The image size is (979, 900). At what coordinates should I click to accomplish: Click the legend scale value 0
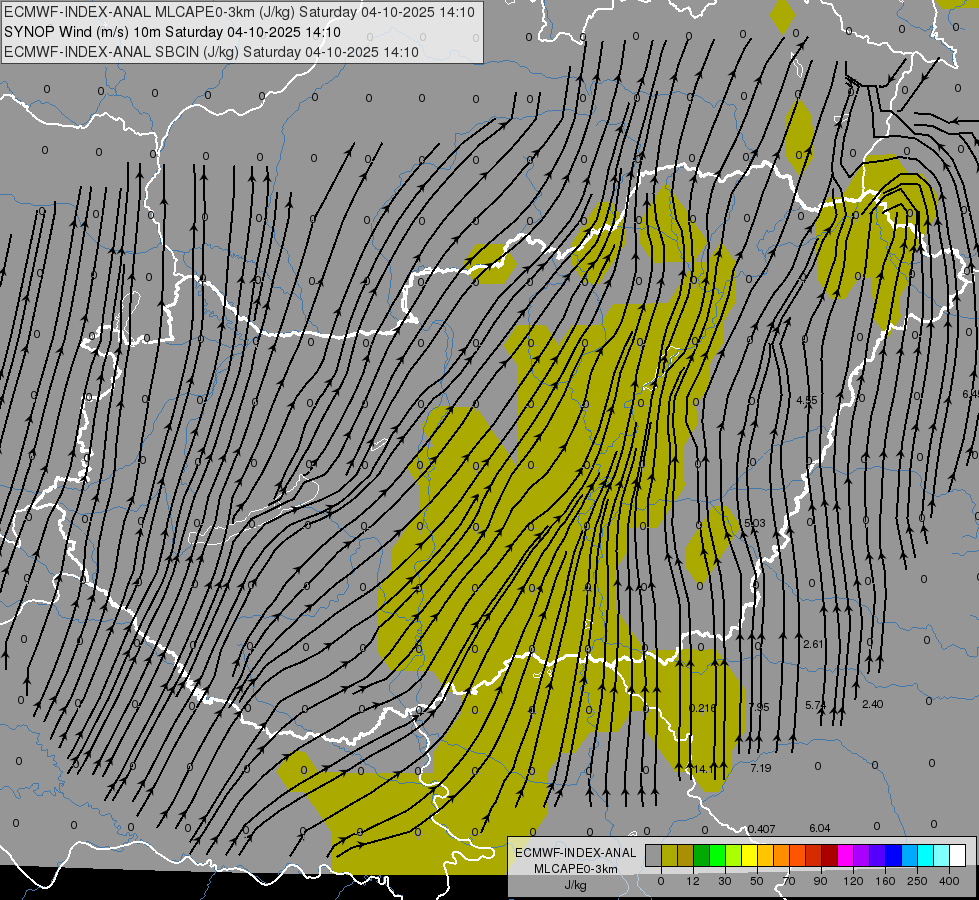point(661,881)
